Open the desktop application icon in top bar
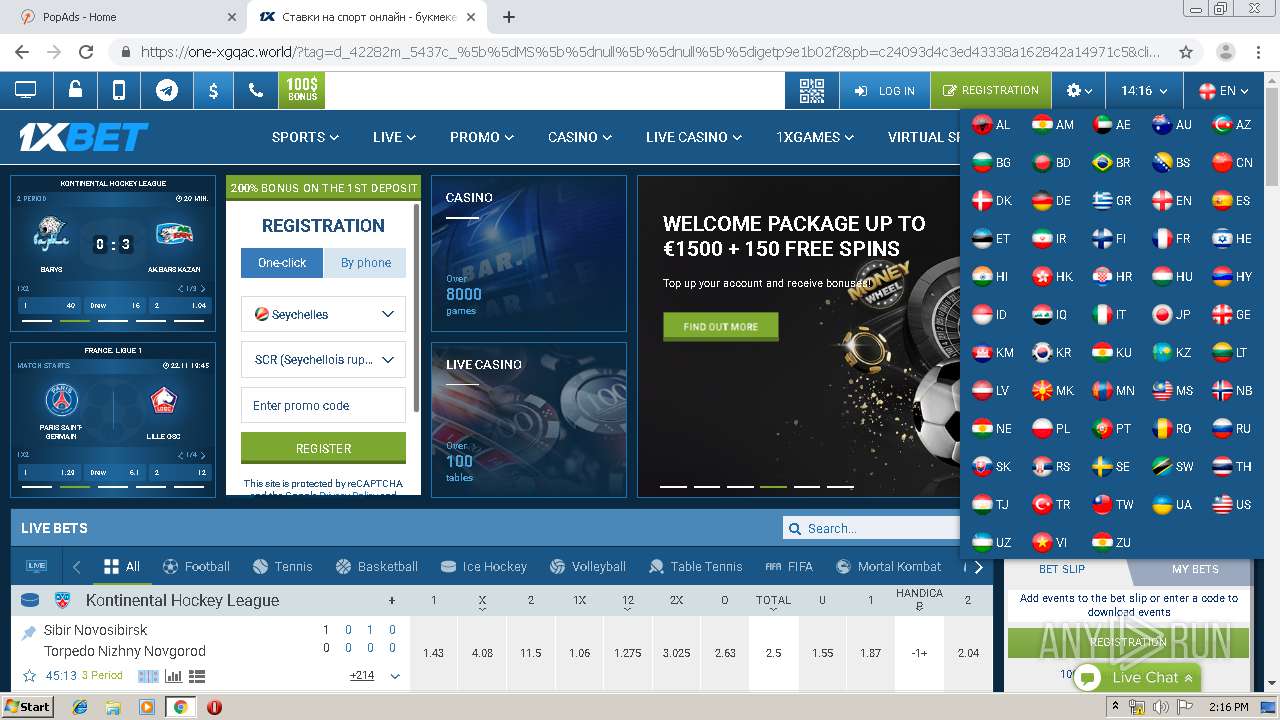This screenshot has width=1280, height=720. coord(25,90)
